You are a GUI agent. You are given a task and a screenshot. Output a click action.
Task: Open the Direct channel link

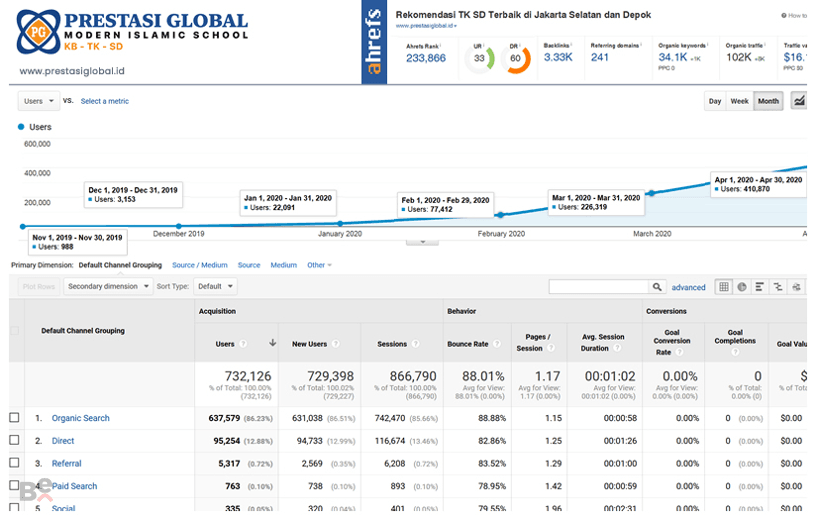pyautogui.click(x=63, y=441)
